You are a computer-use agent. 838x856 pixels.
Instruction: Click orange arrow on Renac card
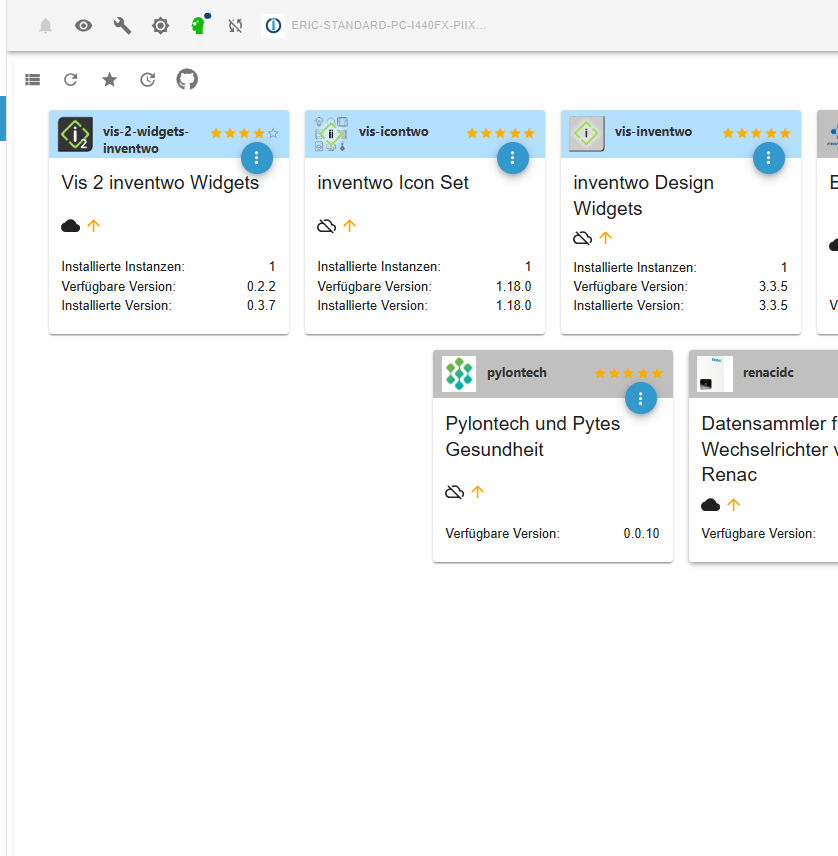click(x=734, y=504)
